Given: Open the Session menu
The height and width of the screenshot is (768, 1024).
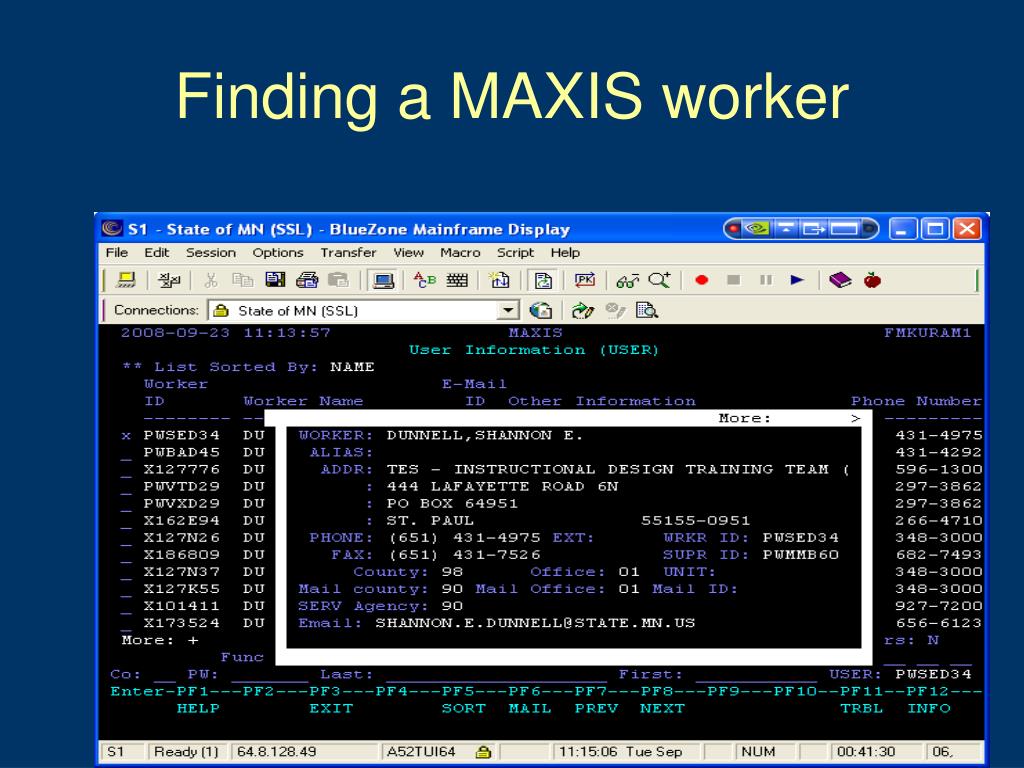Looking at the screenshot, I should (211, 253).
